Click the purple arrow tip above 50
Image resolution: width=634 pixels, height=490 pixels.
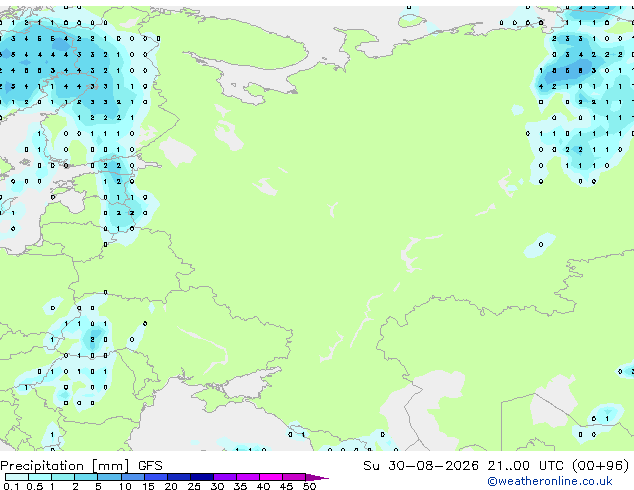click(317, 477)
